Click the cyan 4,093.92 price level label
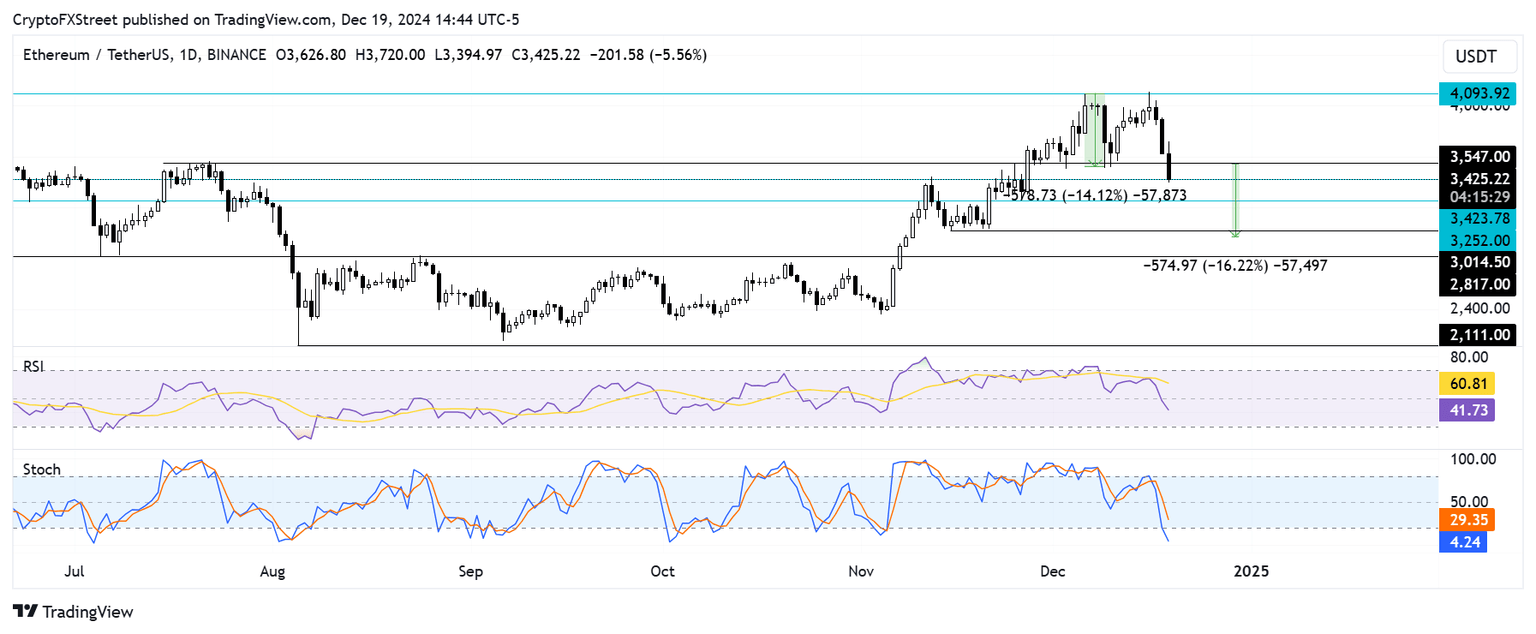1536x634 pixels. [x=1479, y=93]
